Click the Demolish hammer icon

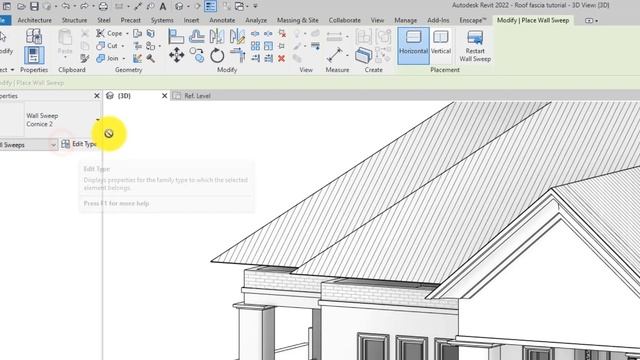151,58
